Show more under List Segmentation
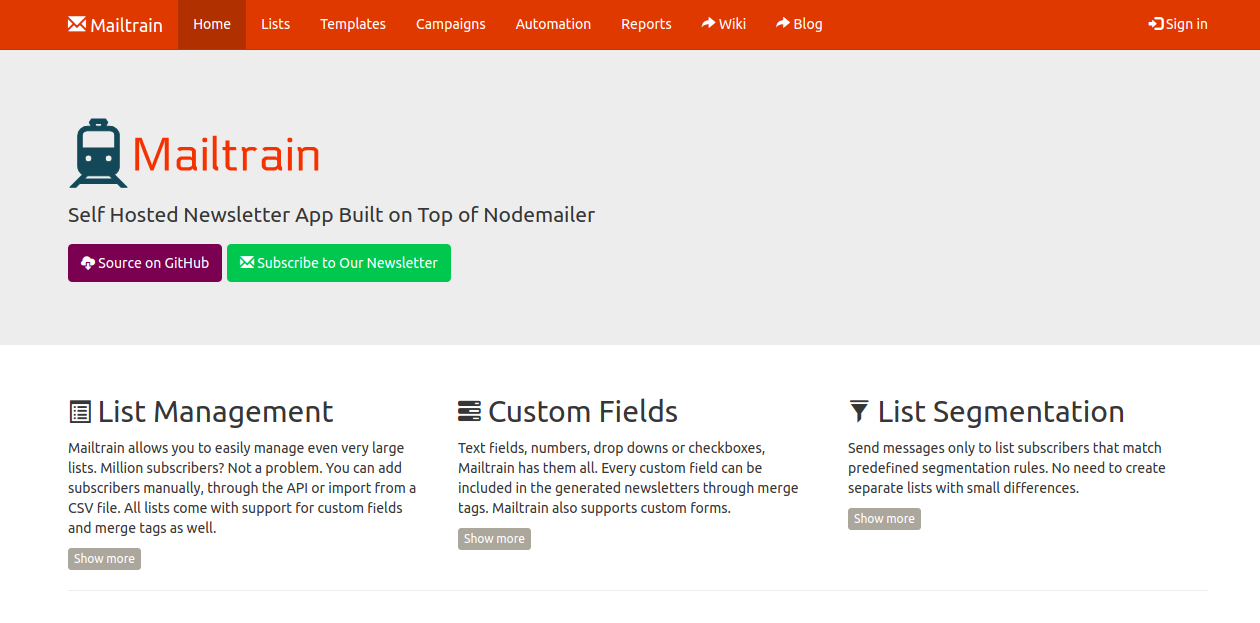Viewport: 1260px width, 623px height. 884,519
